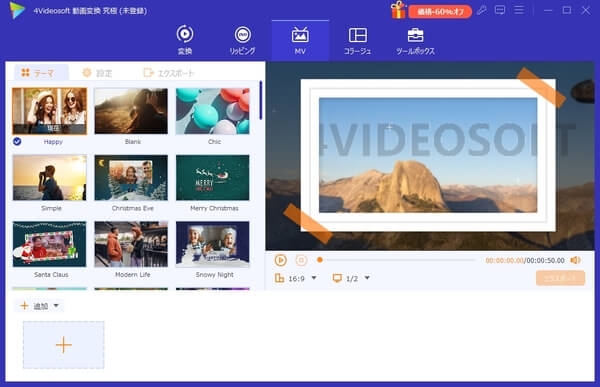Image resolution: width=600 pixels, height=387 pixels.
Task: Click the Happy theme label text
Action: (x=53, y=142)
